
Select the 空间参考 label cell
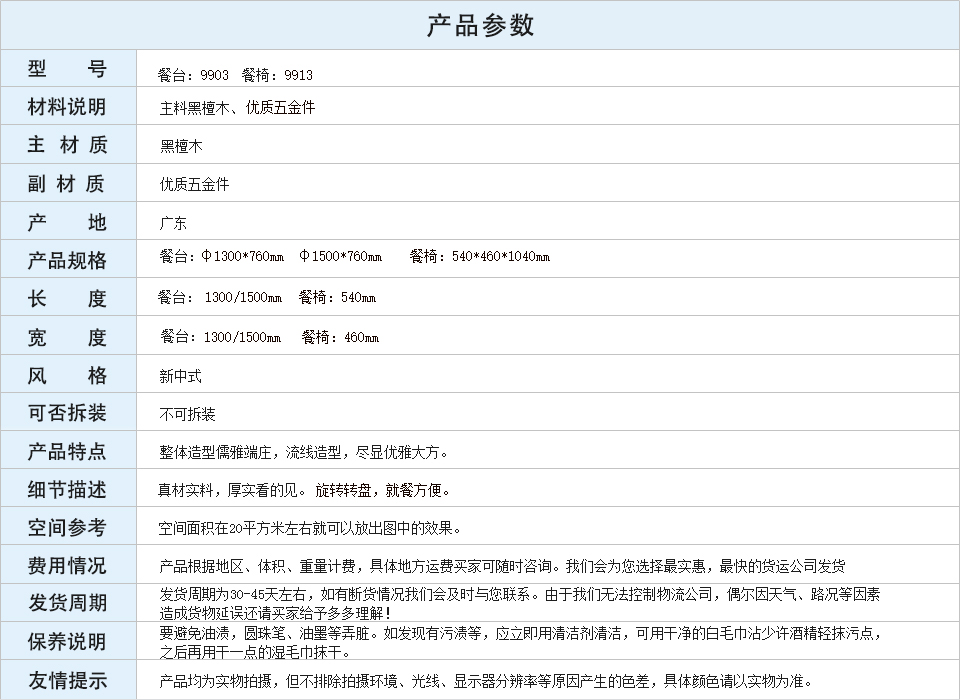click(x=68, y=527)
